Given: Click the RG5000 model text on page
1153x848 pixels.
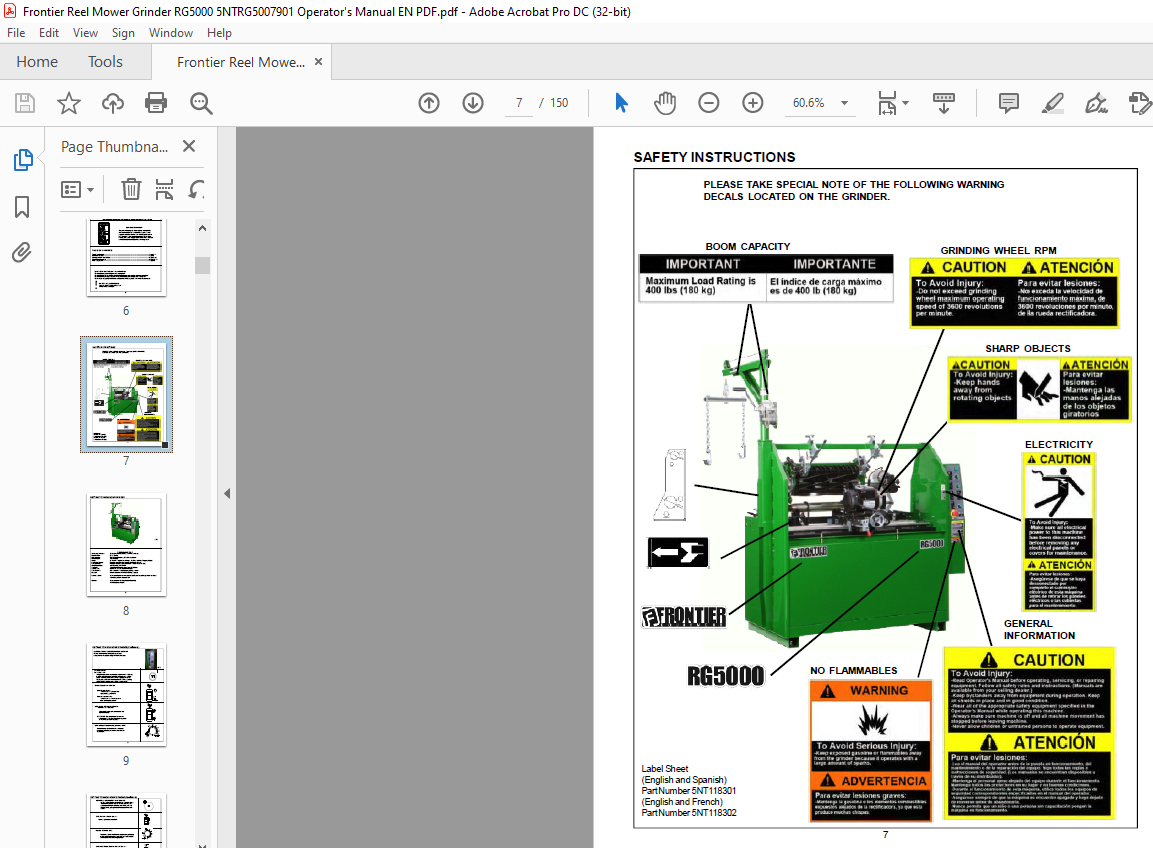Looking at the screenshot, I should [x=725, y=676].
